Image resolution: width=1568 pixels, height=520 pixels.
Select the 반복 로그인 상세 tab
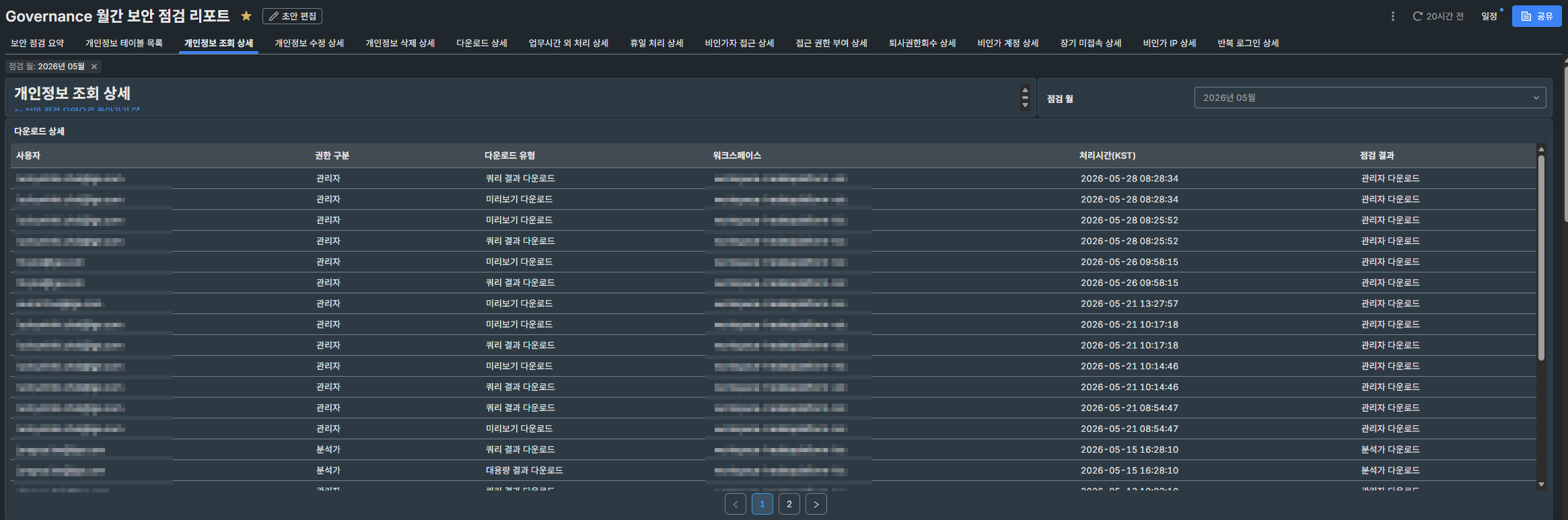pyautogui.click(x=1248, y=43)
